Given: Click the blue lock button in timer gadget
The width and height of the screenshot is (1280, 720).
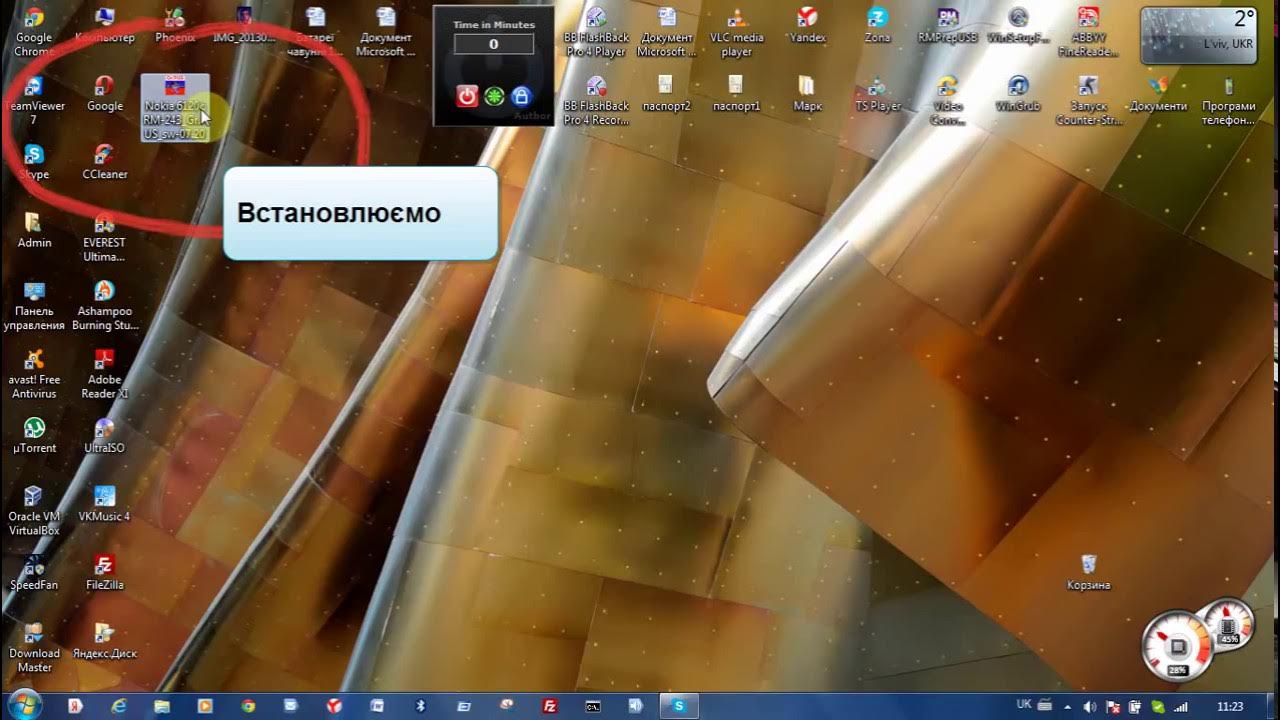Looking at the screenshot, I should [x=520, y=96].
